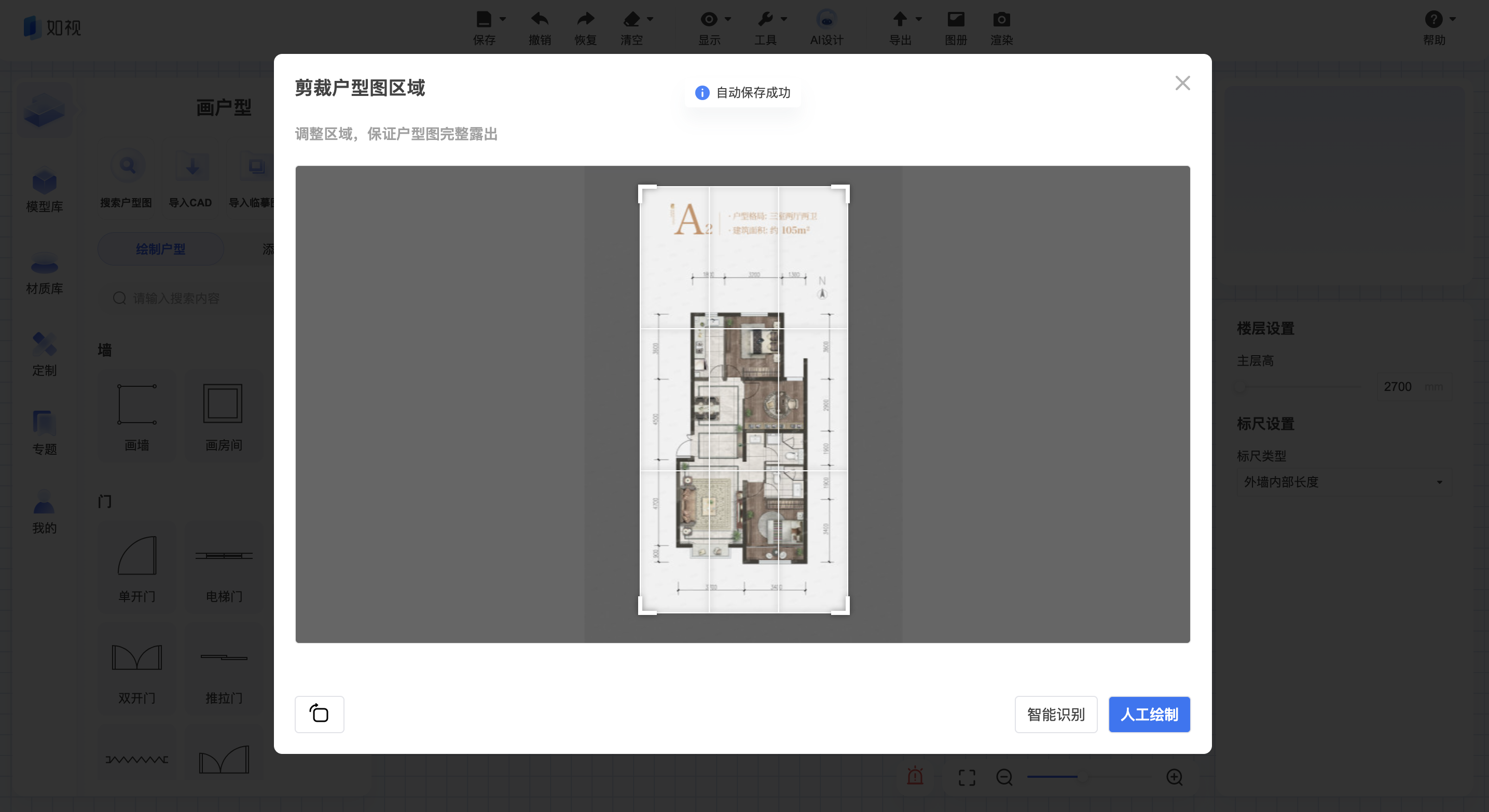Expand the 清空 dropdown arrow
Image resolution: width=1489 pixels, height=812 pixels.
(x=650, y=19)
